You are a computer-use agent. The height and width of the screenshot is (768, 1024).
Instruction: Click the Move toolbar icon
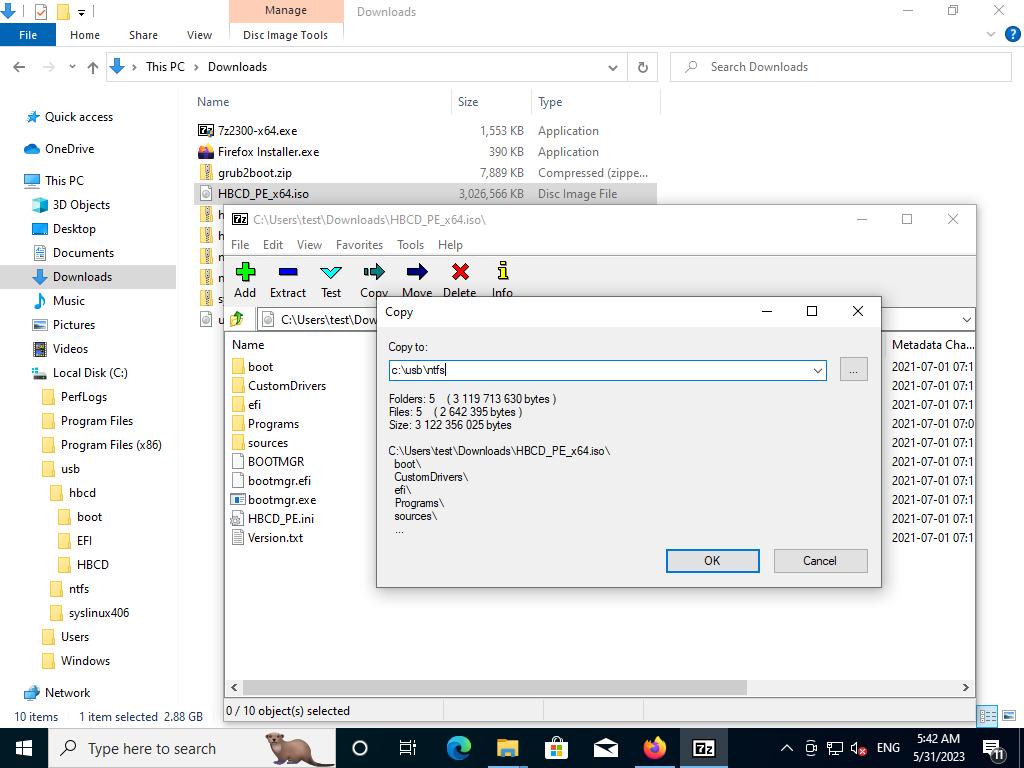click(417, 279)
